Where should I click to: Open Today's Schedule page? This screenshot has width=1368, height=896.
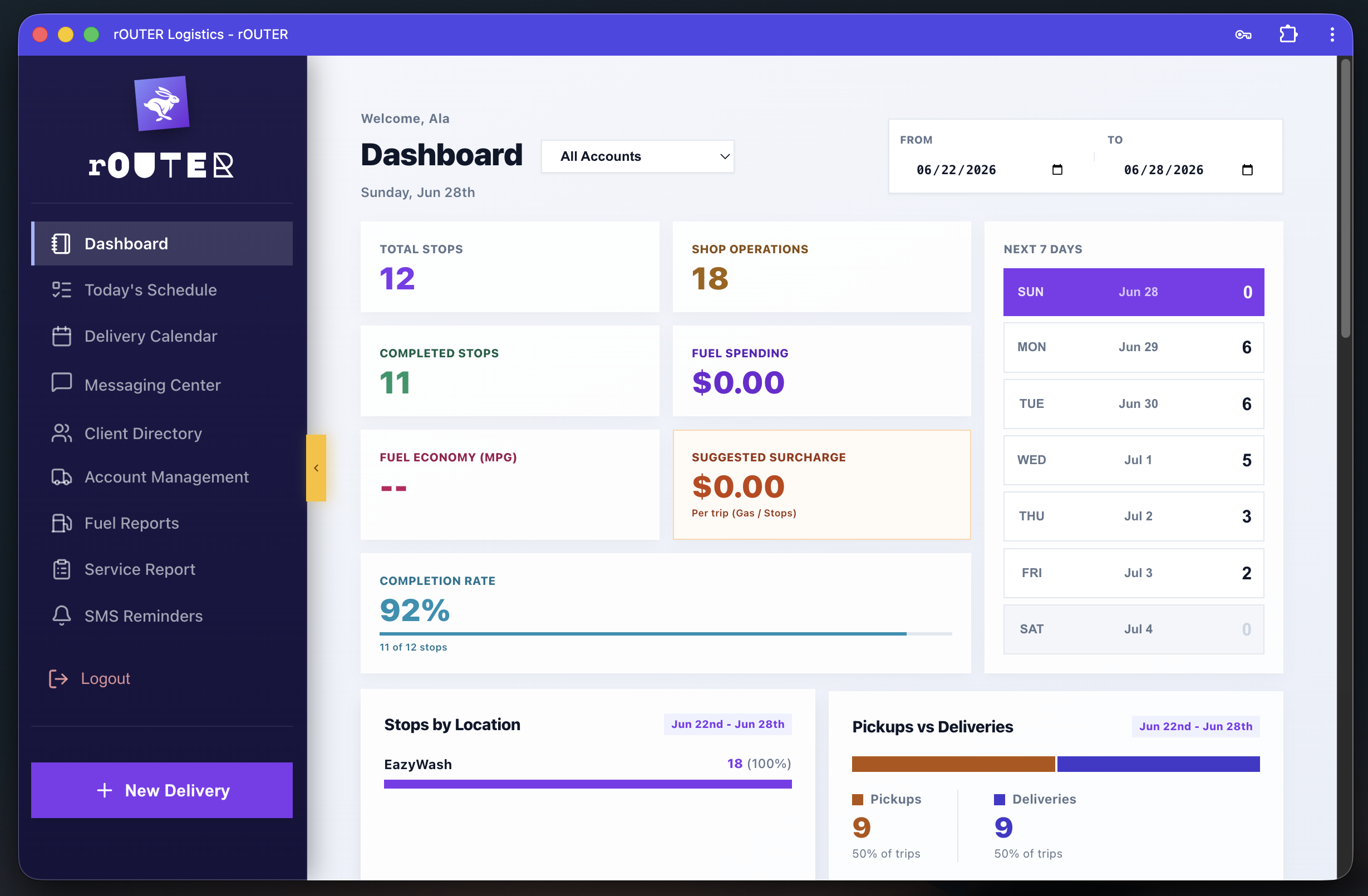click(x=161, y=289)
